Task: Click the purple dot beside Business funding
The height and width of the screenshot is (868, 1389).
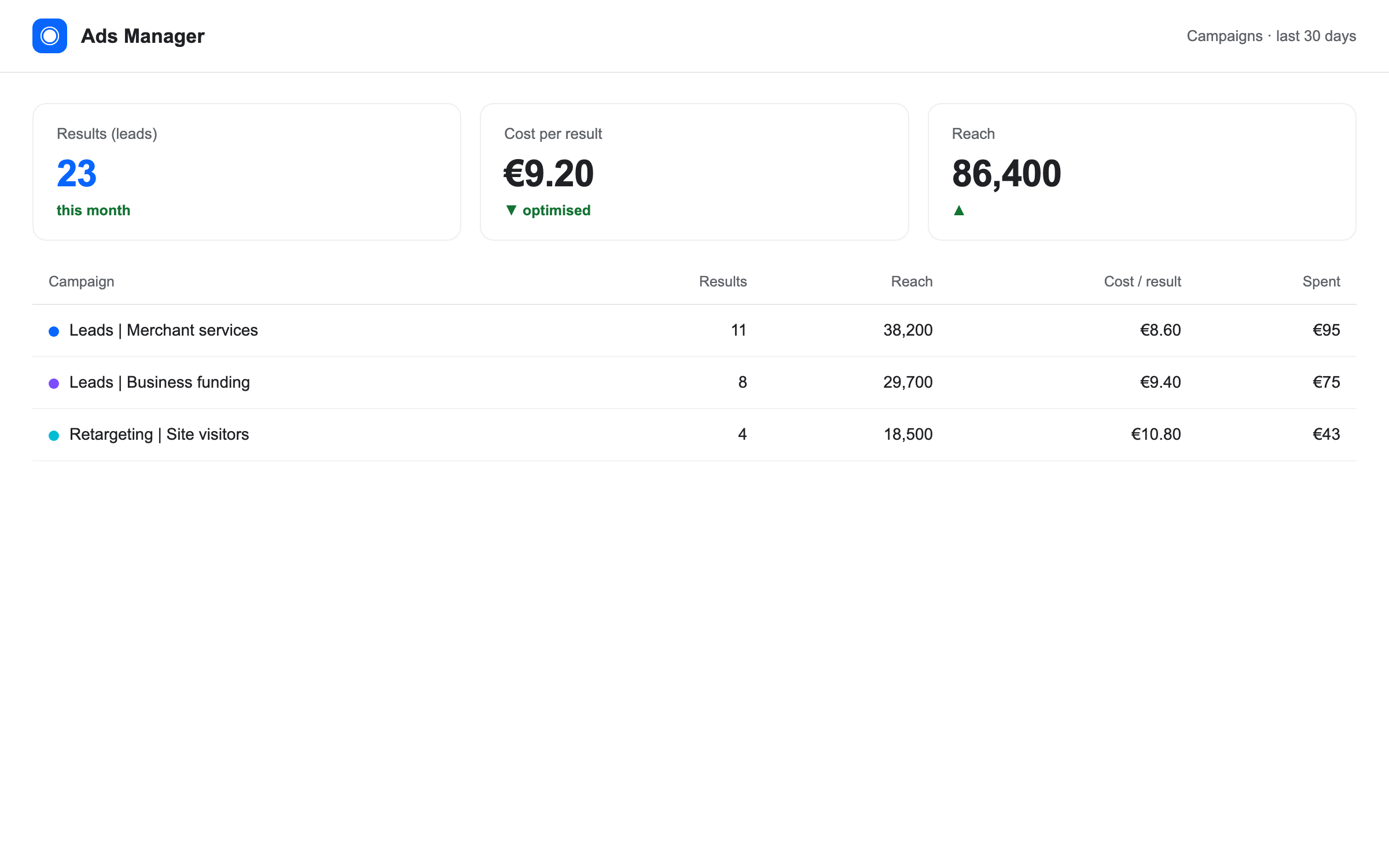Action: click(54, 384)
